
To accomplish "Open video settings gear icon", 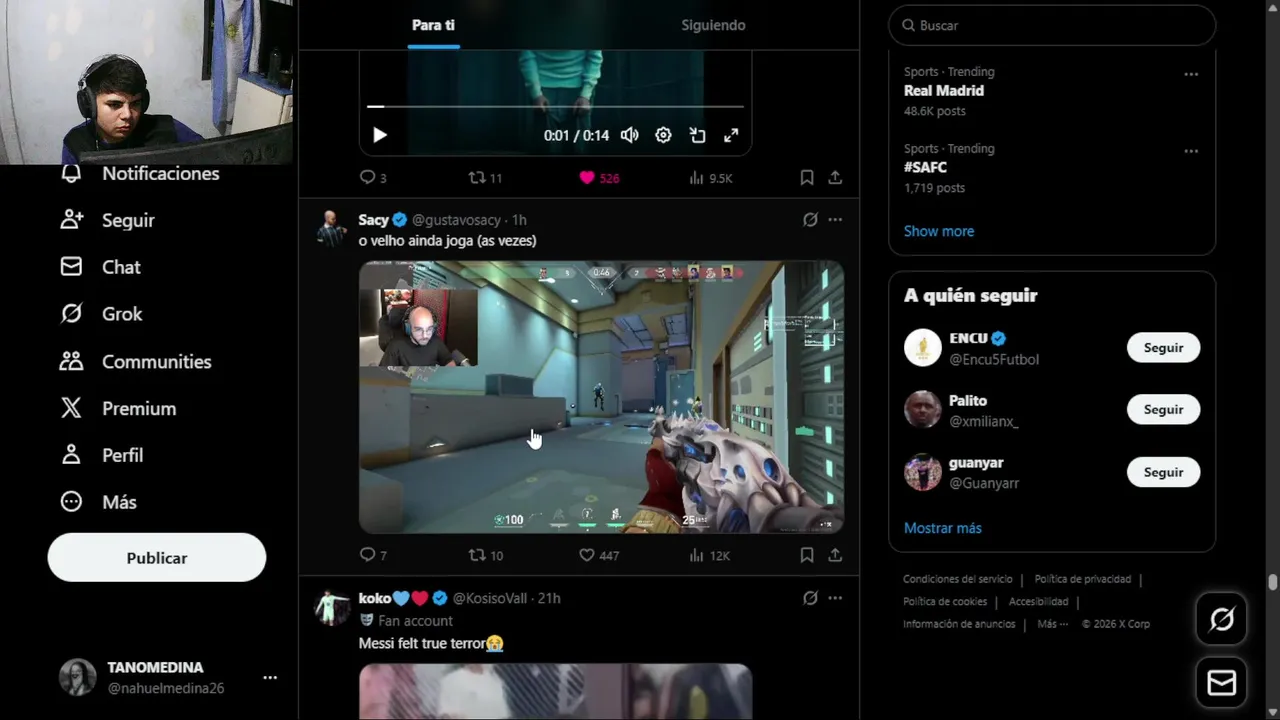I will (663, 135).
